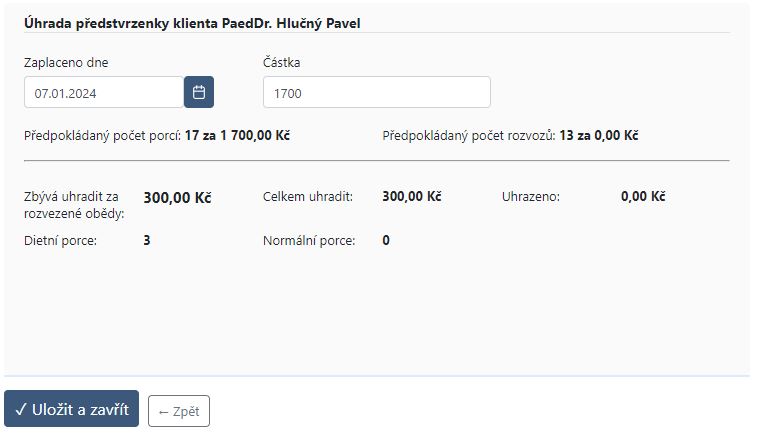Click the Zaplaceno dne label

click(66, 63)
